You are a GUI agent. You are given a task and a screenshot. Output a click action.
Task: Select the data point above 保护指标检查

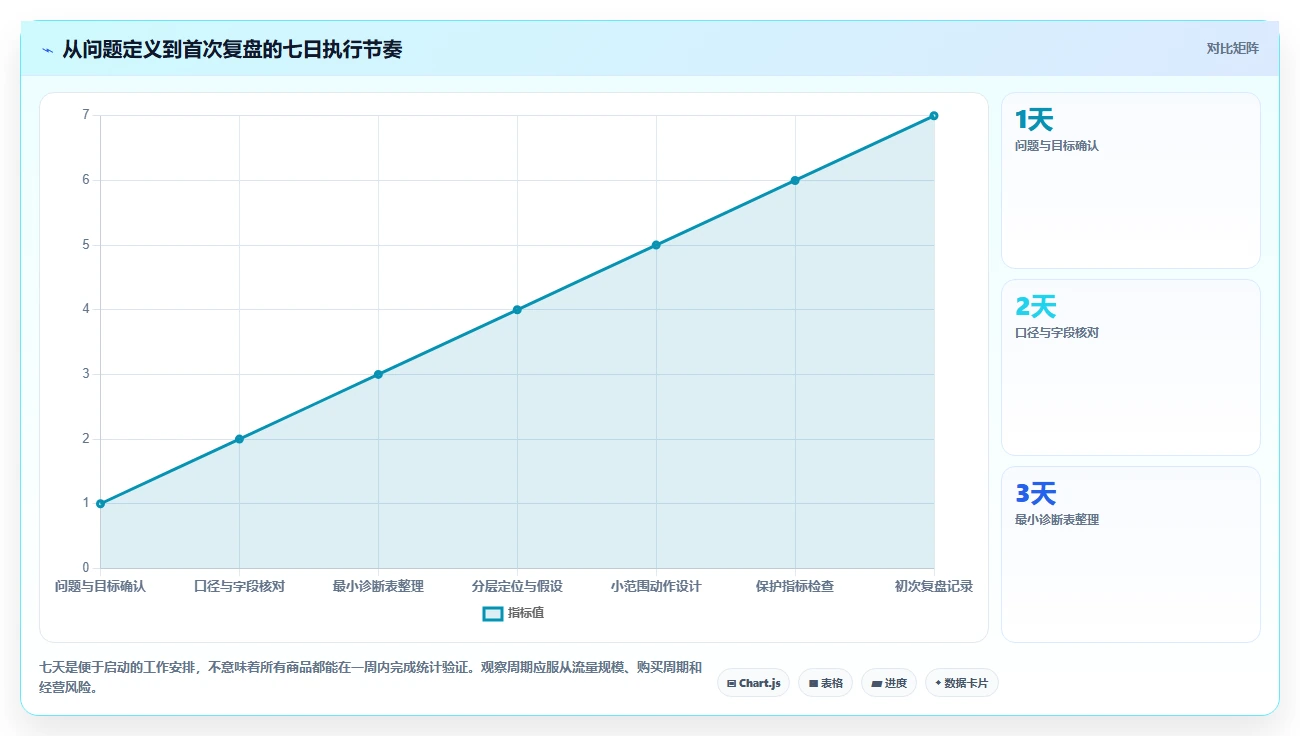click(x=795, y=180)
